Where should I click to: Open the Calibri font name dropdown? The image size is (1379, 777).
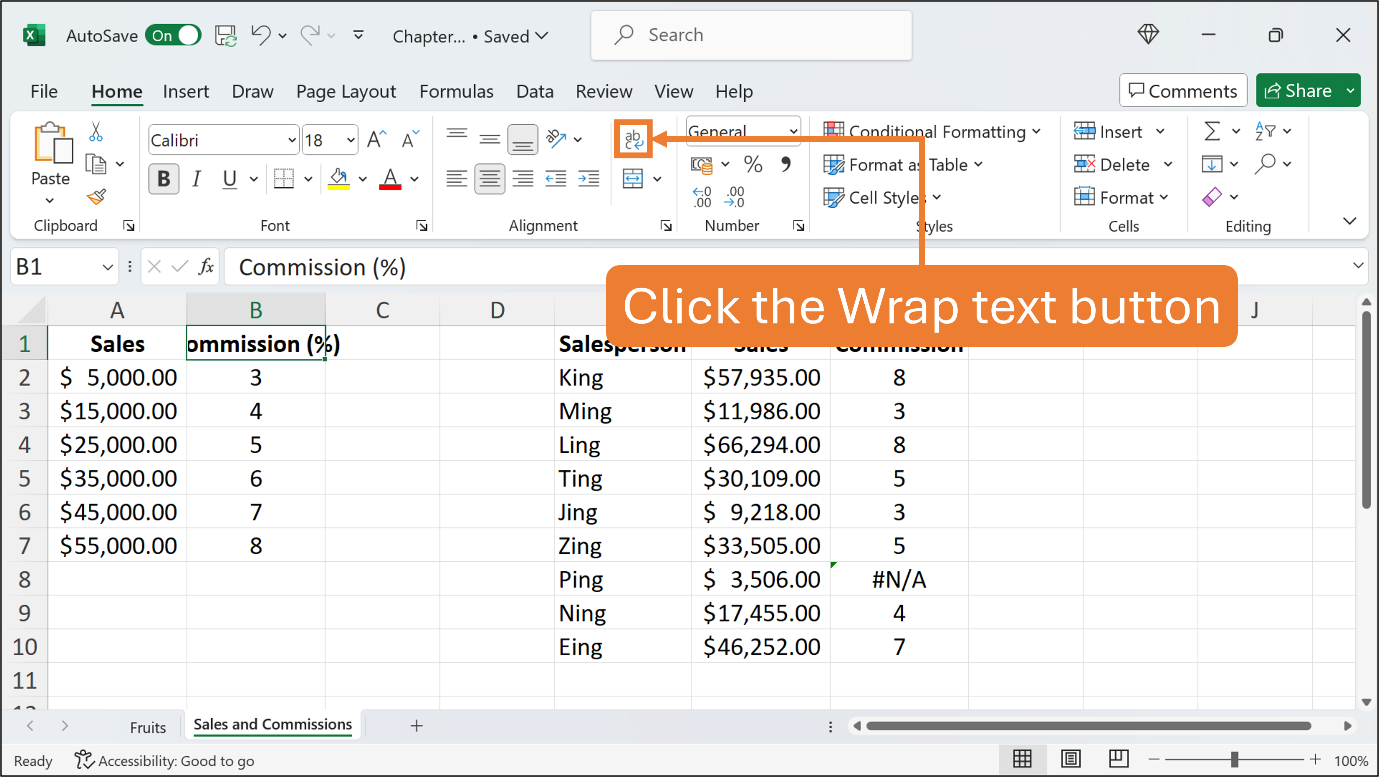tap(292, 140)
